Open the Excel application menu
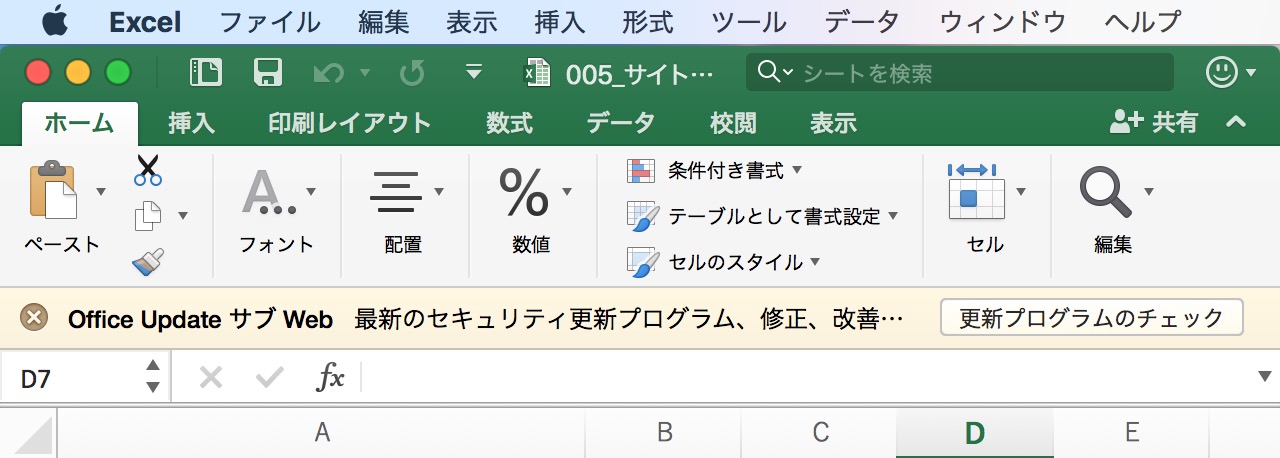Image resolution: width=1280 pixels, height=458 pixels. (x=145, y=21)
